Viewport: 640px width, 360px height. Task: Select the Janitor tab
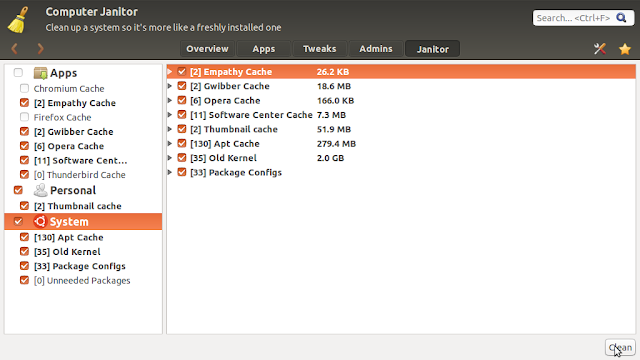(433, 49)
